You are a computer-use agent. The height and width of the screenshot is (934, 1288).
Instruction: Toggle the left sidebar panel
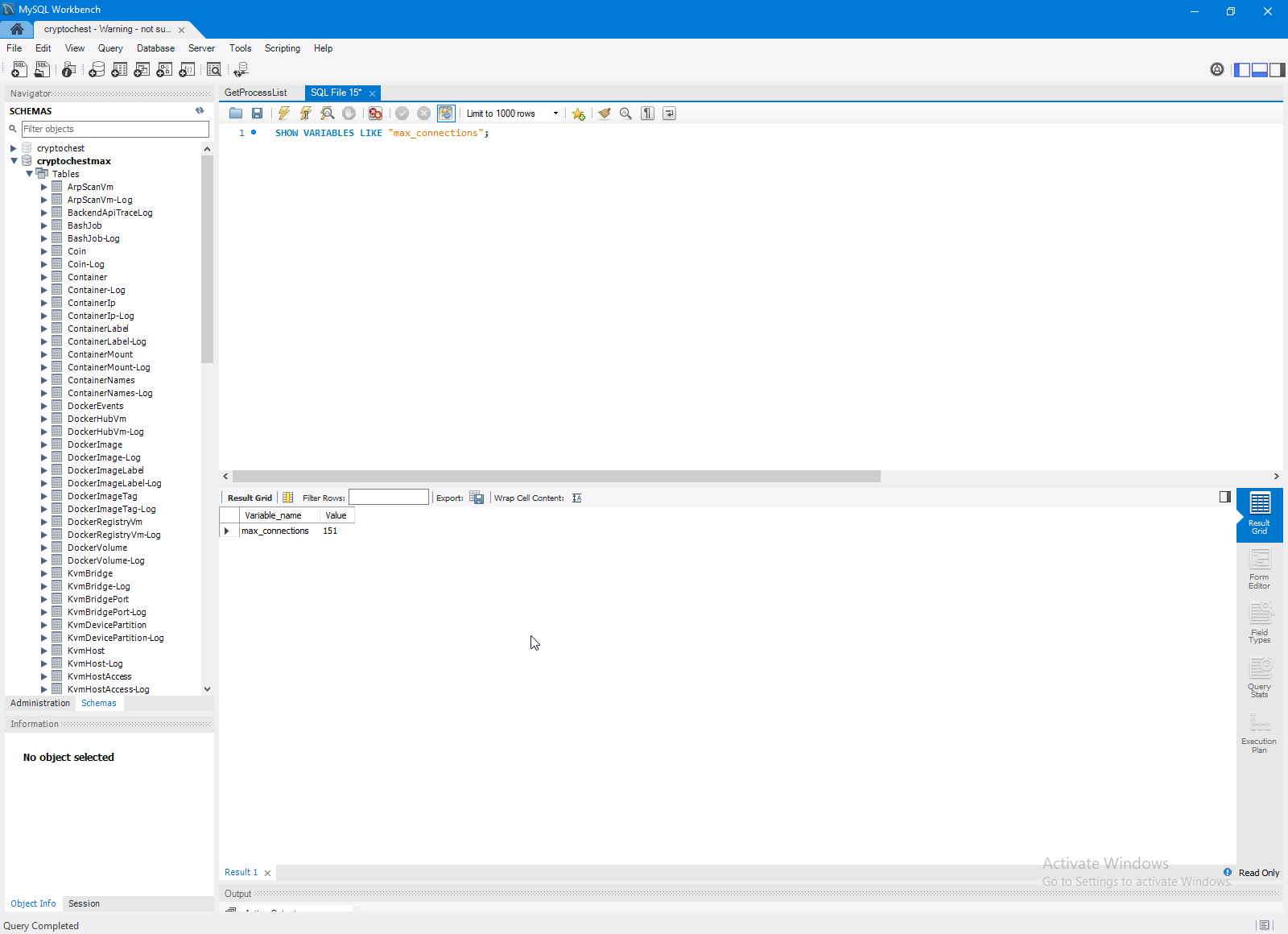click(1242, 70)
